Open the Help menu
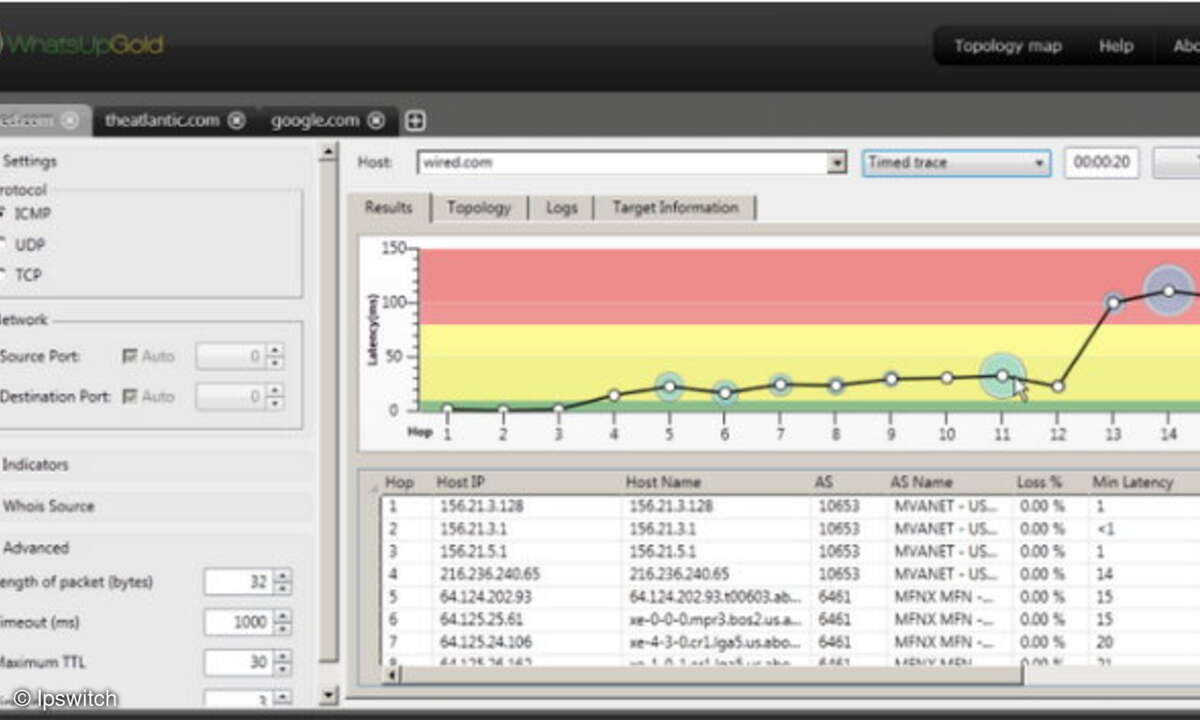Screen dimensions: 1200x720 point(1116,46)
